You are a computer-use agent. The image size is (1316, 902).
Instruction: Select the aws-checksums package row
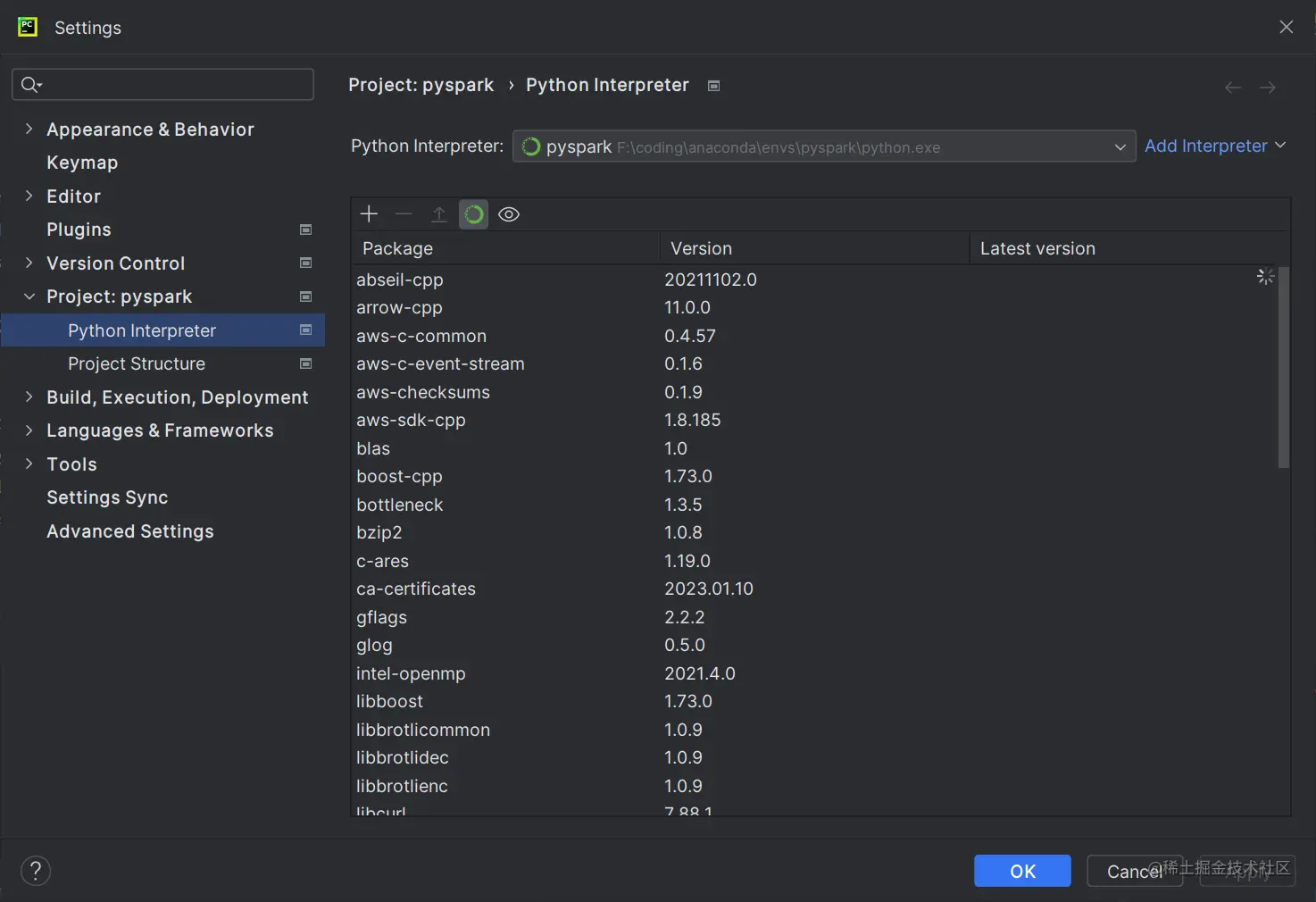tap(815, 392)
